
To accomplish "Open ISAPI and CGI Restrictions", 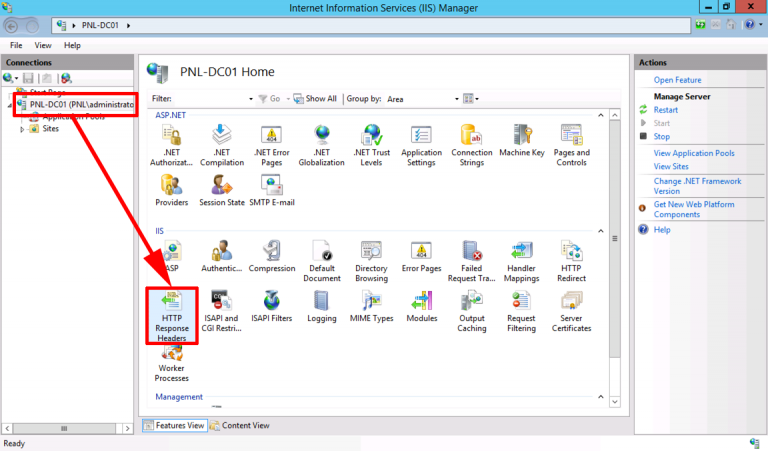I will point(221,311).
